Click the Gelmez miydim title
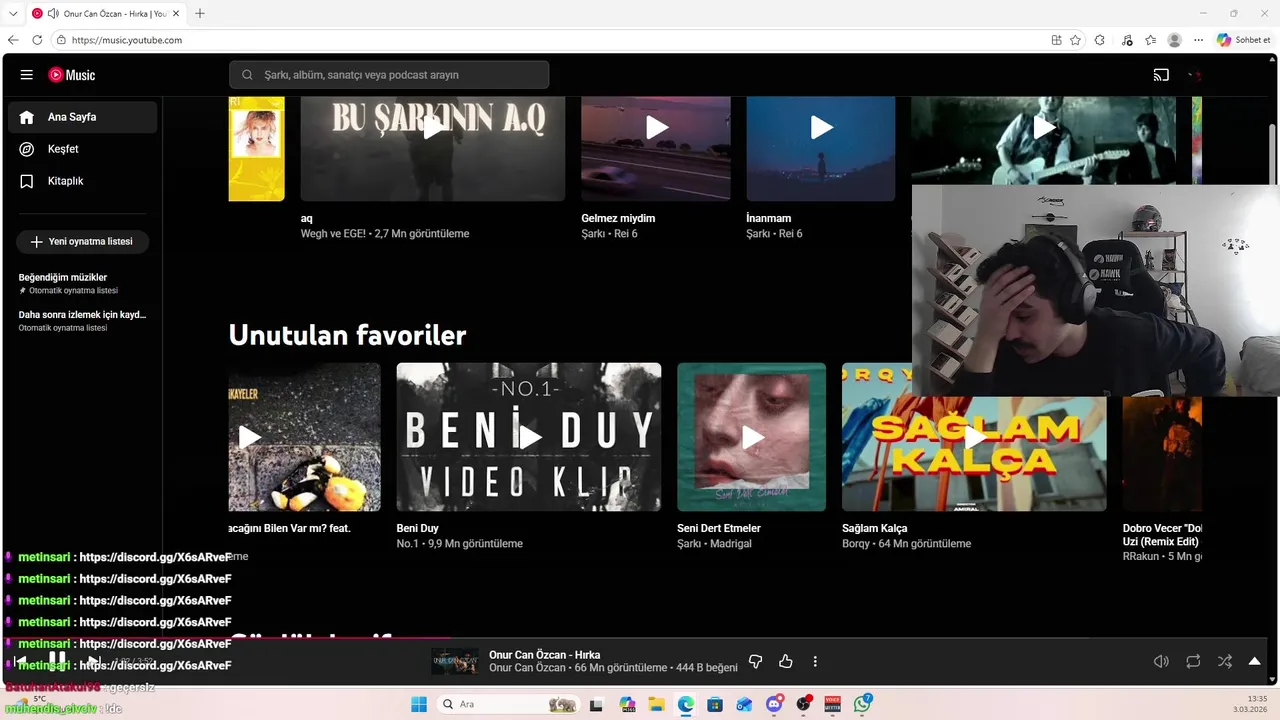1280x720 pixels. [618, 218]
